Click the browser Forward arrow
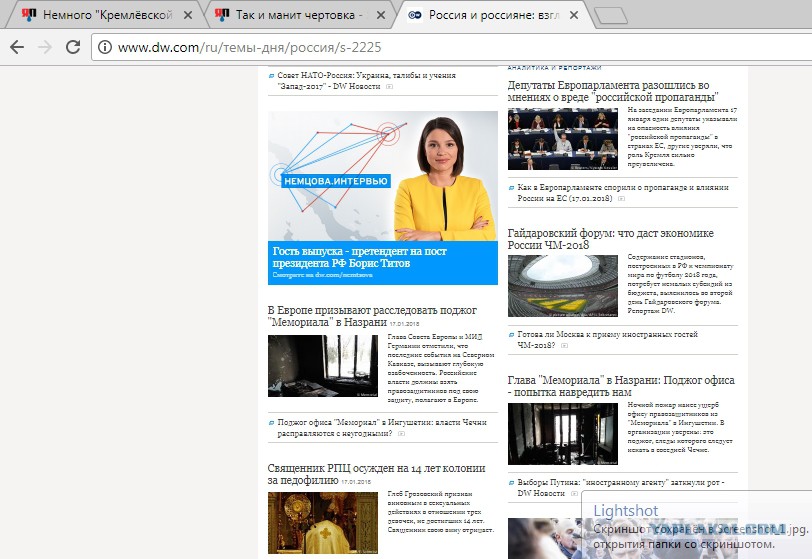812x559 pixels. click(x=45, y=47)
